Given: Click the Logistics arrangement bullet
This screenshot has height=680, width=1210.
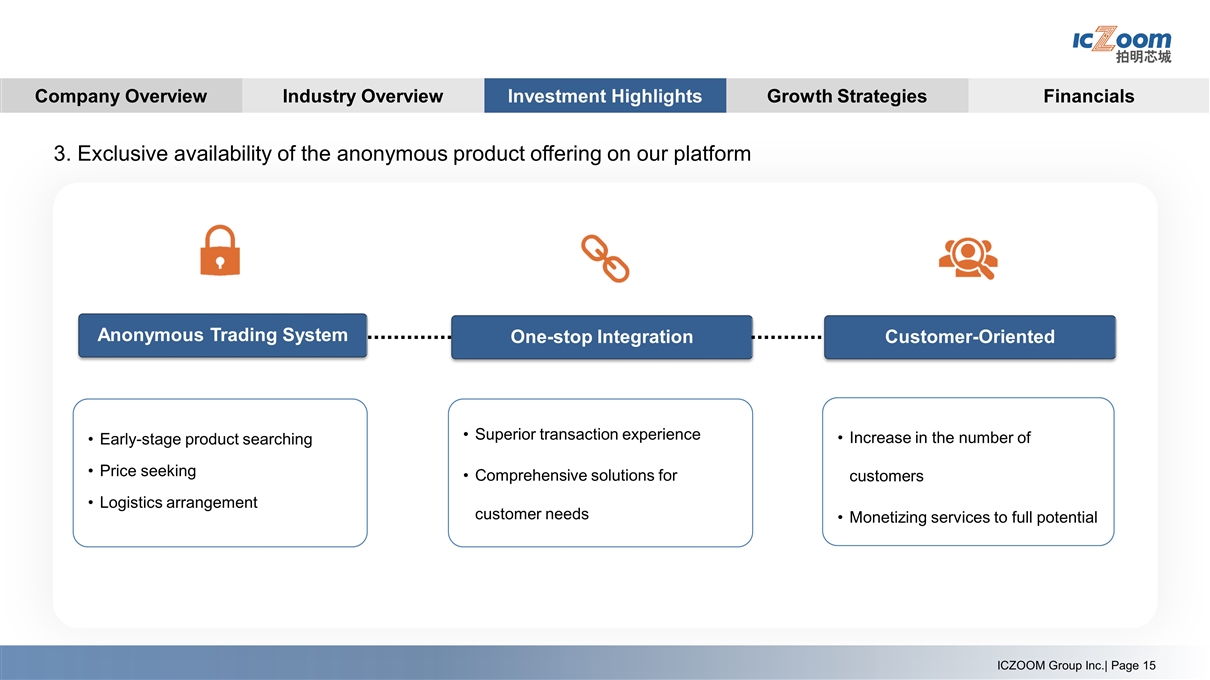Looking at the screenshot, I should [178, 502].
